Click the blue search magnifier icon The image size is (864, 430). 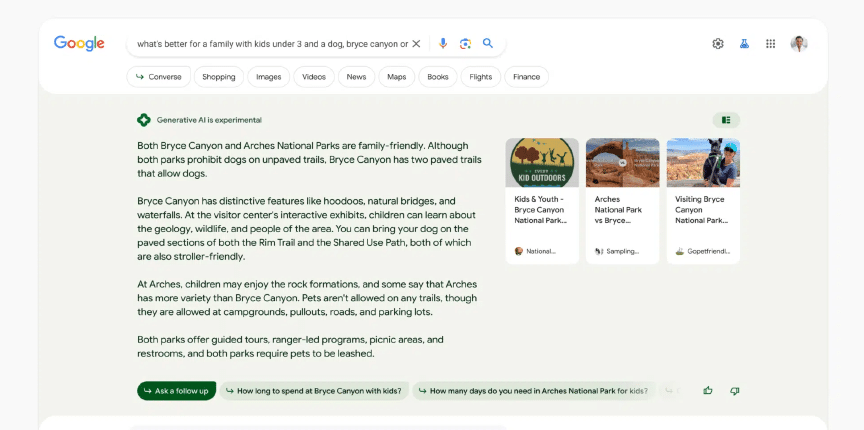(x=488, y=43)
